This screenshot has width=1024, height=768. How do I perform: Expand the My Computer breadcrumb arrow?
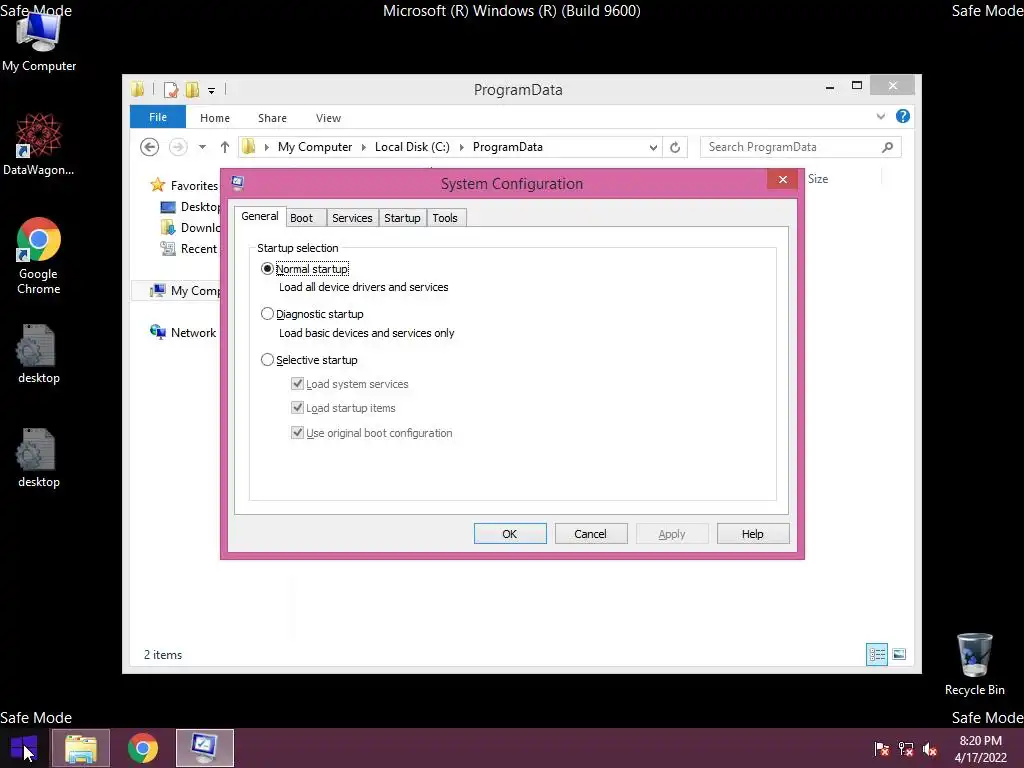364,148
